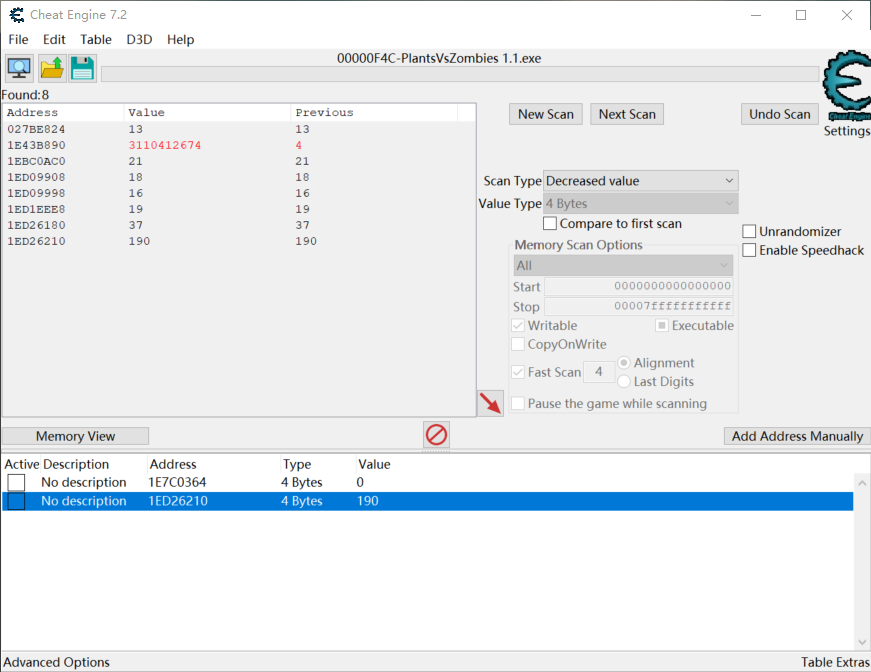Open the D3D menu
This screenshot has width=871, height=672.
coord(139,39)
